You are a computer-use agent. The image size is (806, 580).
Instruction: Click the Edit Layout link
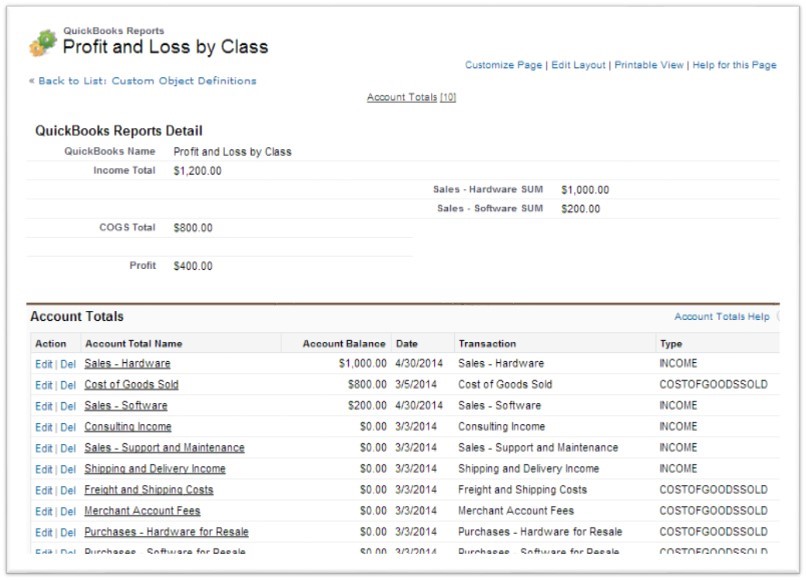click(x=578, y=65)
